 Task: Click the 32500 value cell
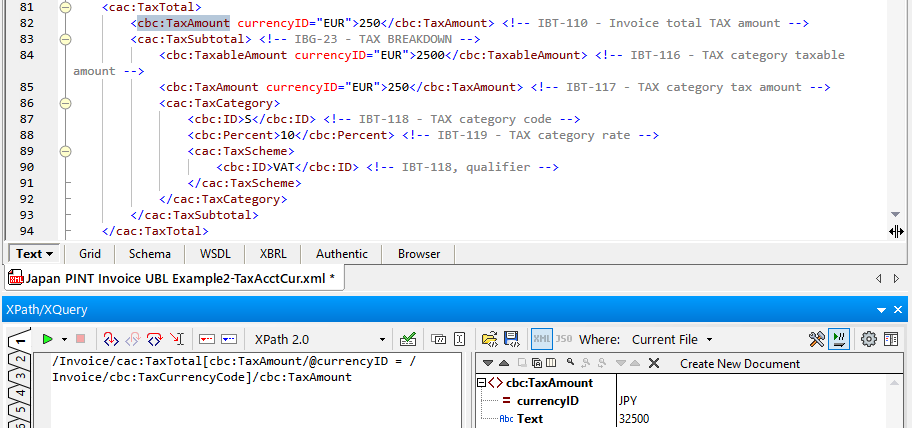[634, 419]
